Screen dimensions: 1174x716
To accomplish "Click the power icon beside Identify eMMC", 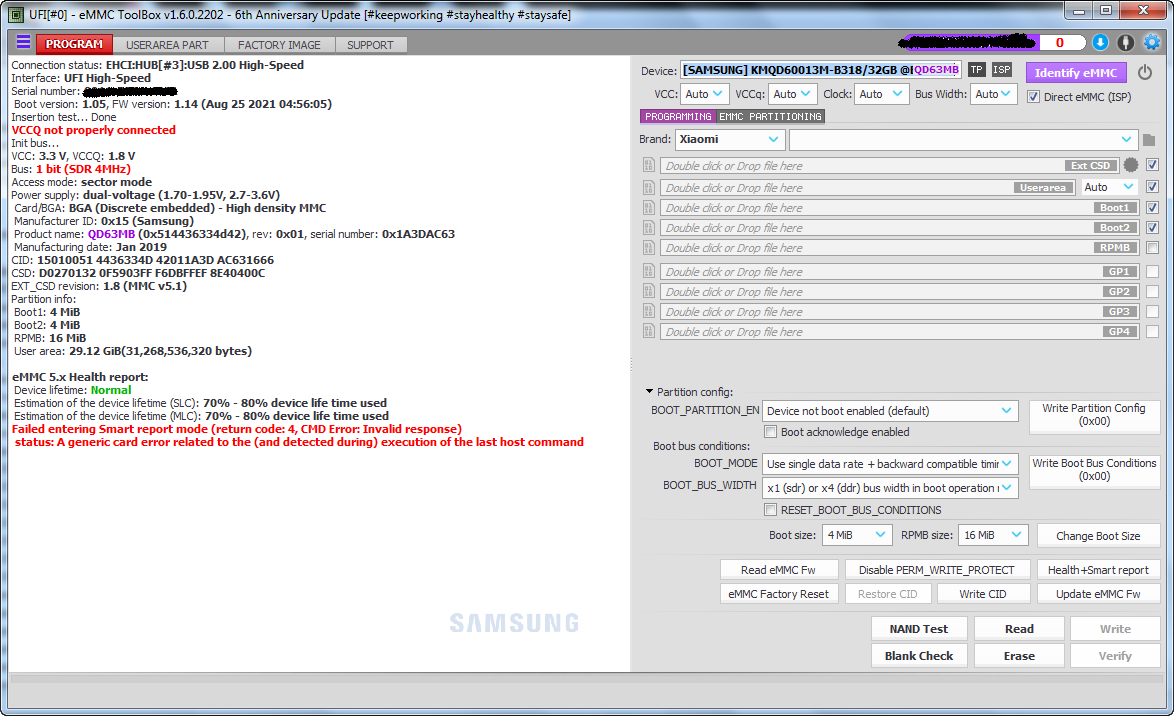I will [x=1144, y=73].
